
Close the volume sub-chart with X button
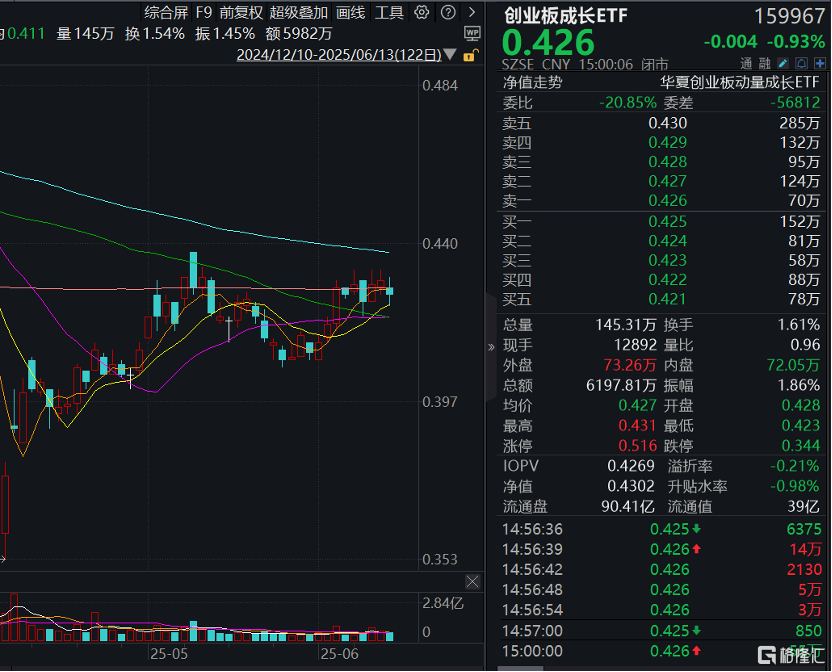pyautogui.click(x=472, y=582)
